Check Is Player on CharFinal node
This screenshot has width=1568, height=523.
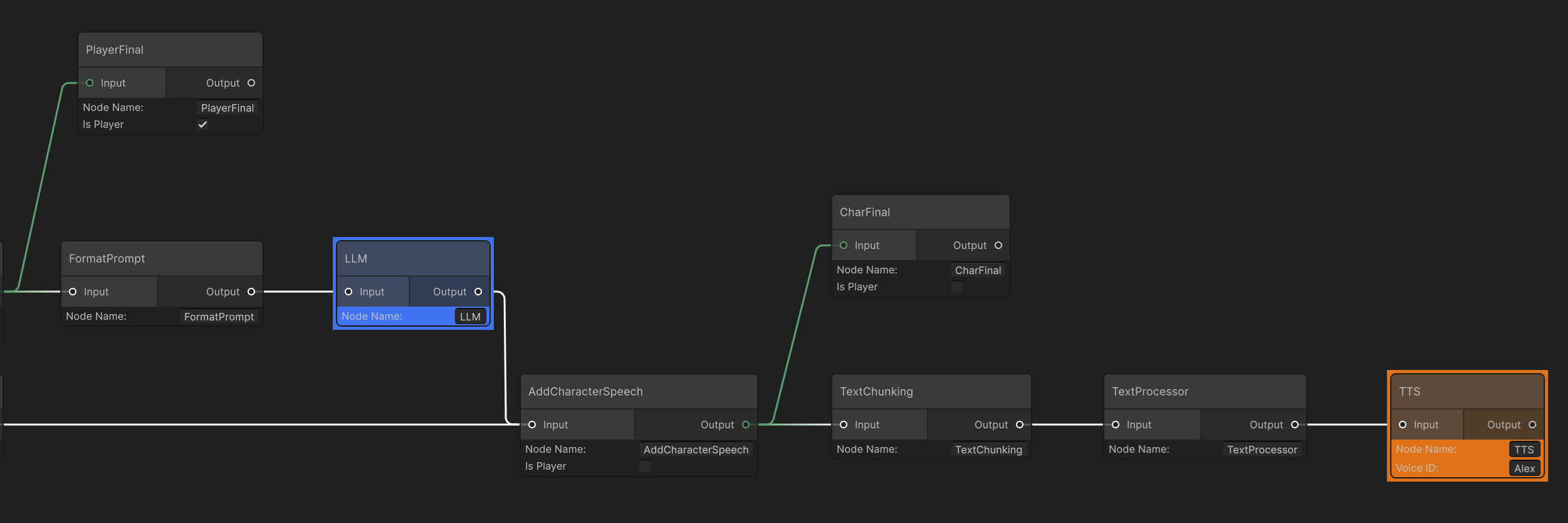(956, 287)
